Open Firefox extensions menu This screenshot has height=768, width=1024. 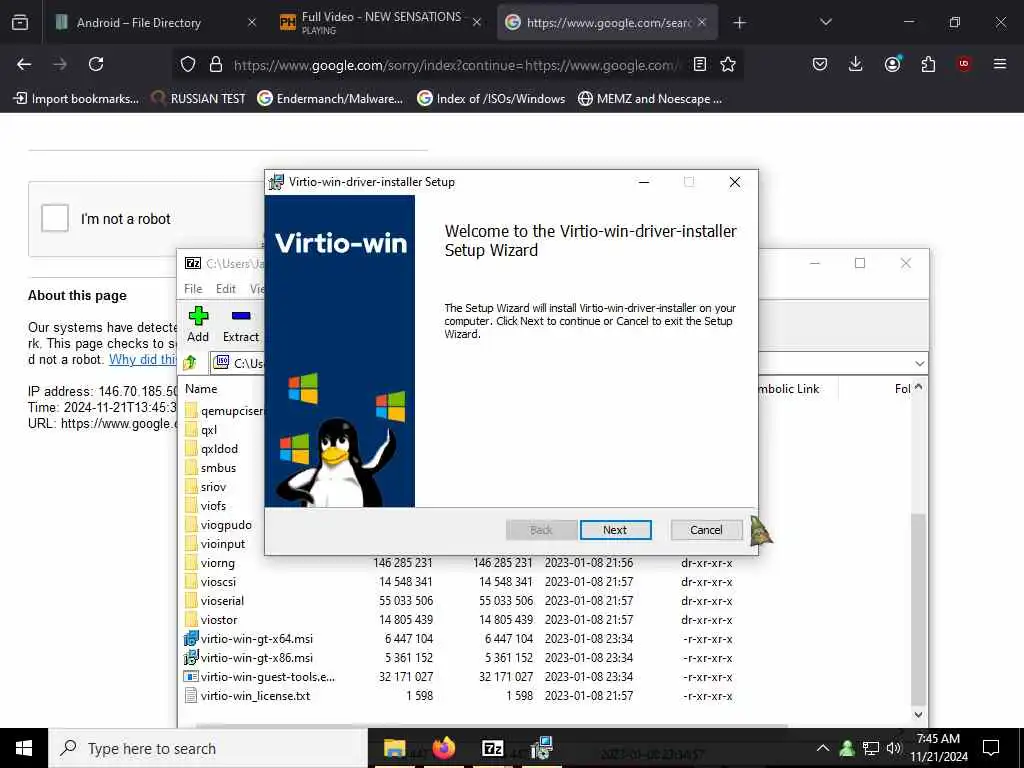click(x=928, y=64)
